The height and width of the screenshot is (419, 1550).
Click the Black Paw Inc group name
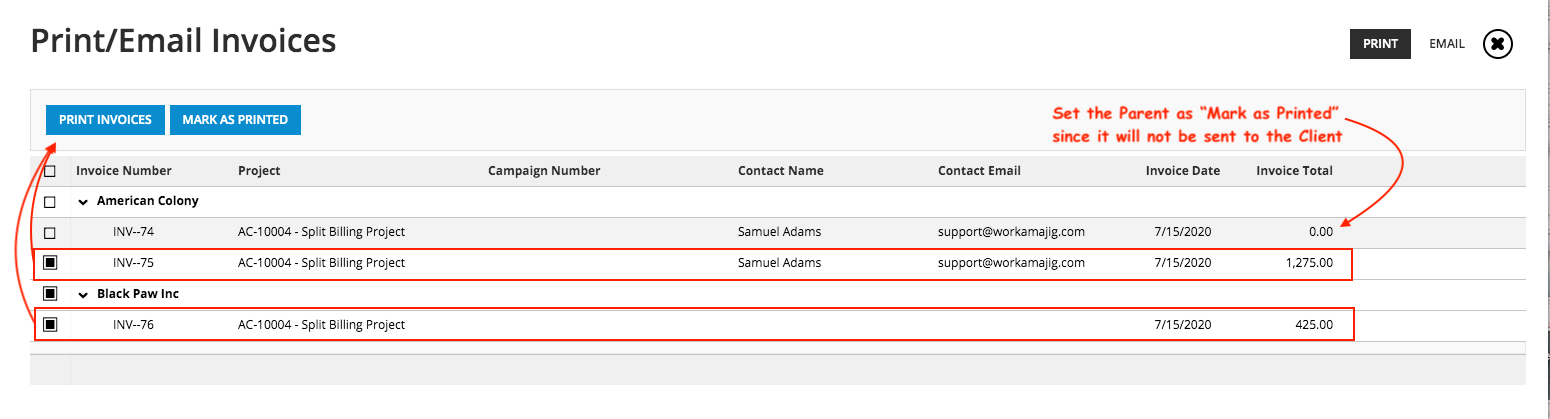coord(138,295)
